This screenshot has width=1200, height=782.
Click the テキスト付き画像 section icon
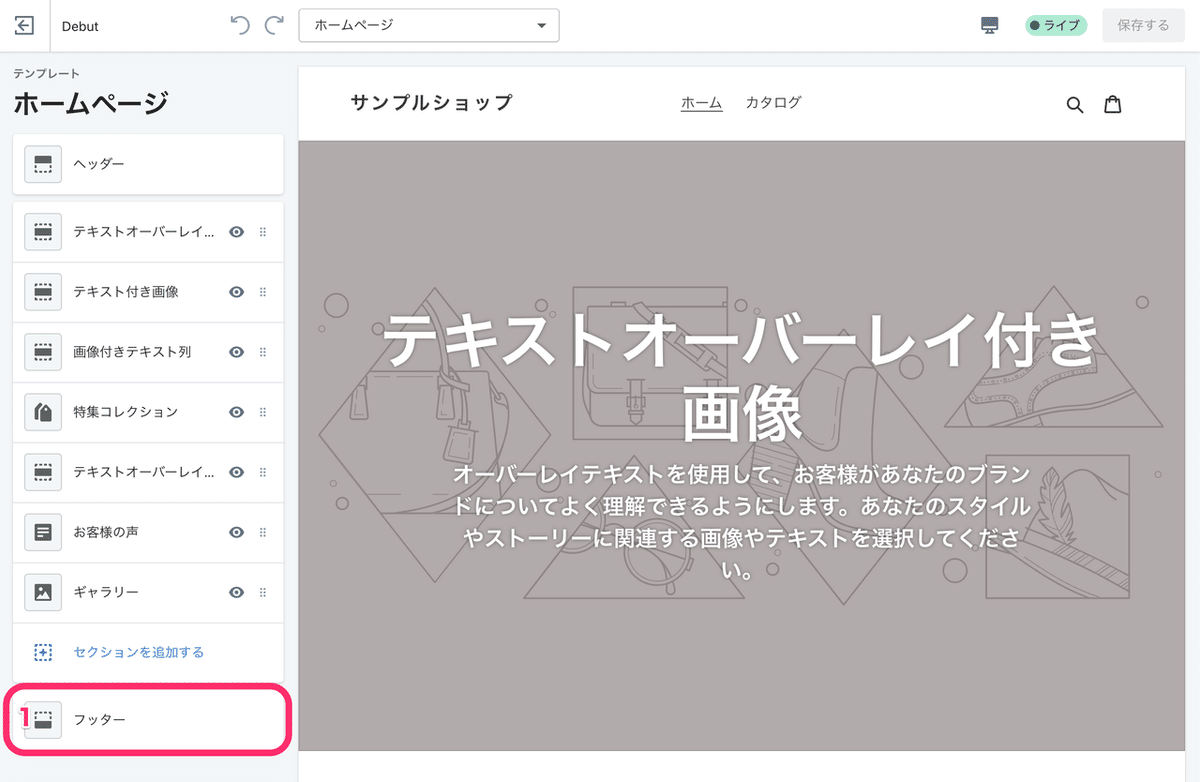click(43, 292)
